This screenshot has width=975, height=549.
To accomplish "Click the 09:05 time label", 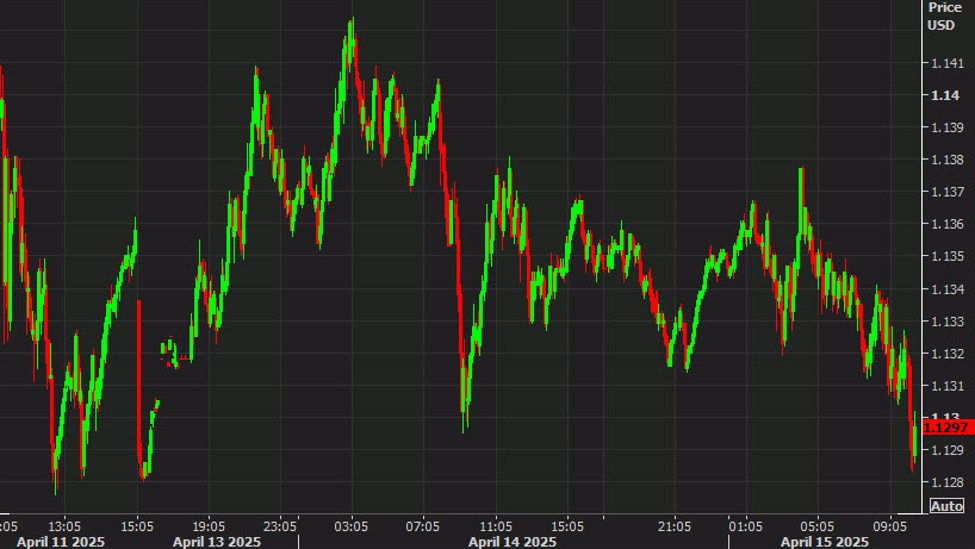I will (890, 527).
